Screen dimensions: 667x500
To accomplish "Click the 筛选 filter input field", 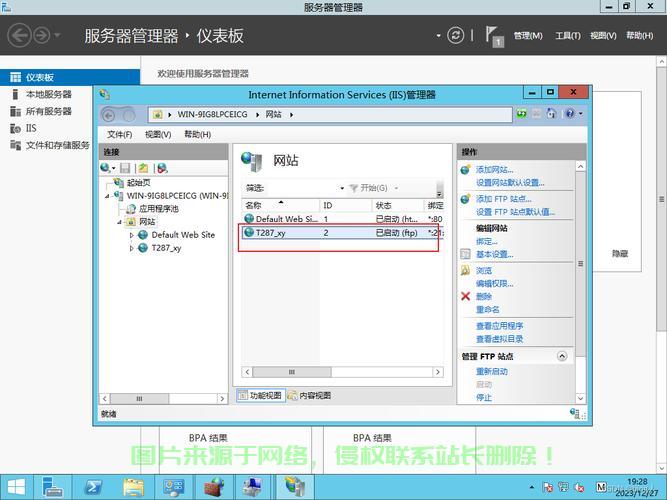I will 302,188.
